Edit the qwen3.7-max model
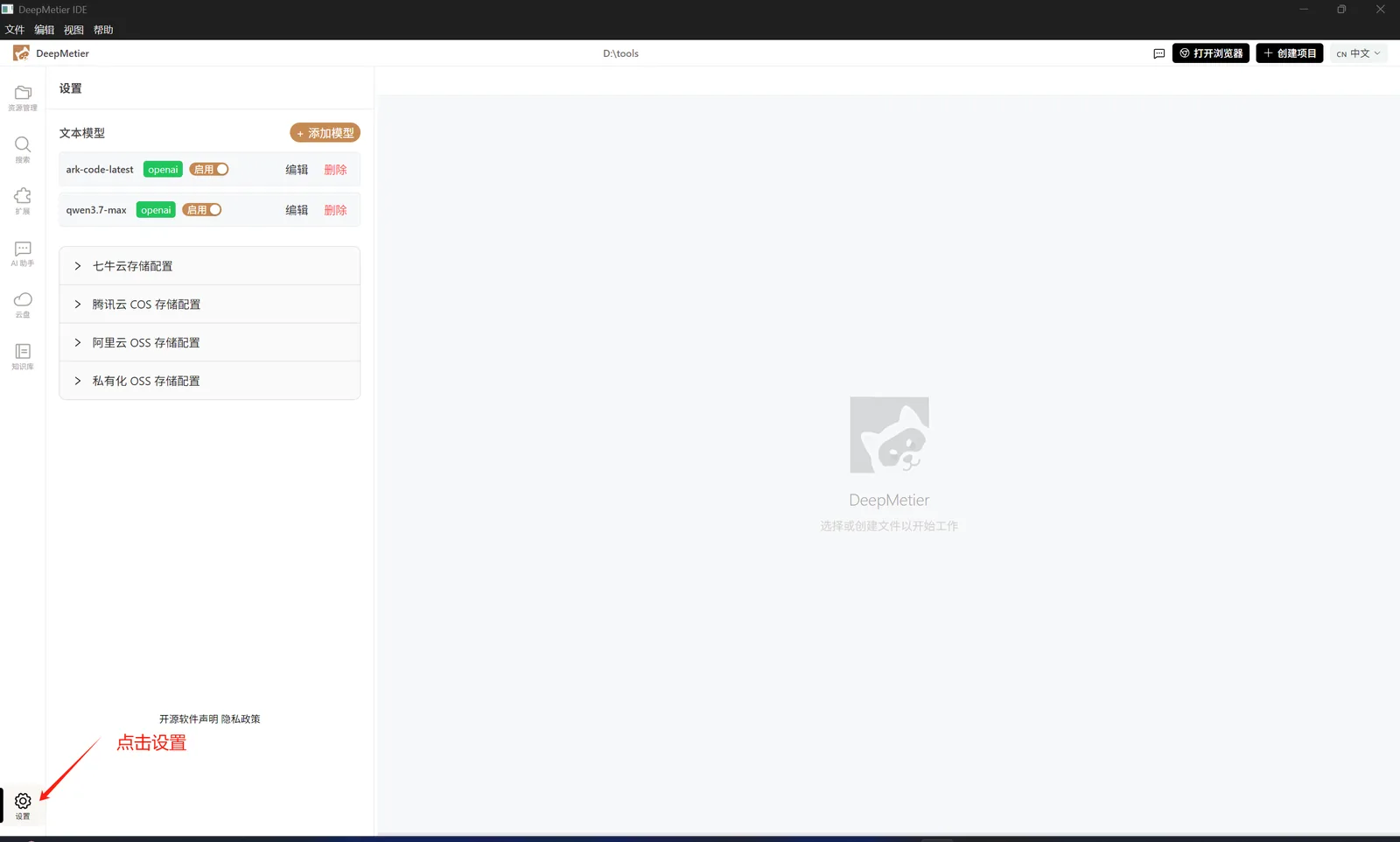The height and width of the screenshot is (842, 1400). pyautogui.click(x=297, y=210)
